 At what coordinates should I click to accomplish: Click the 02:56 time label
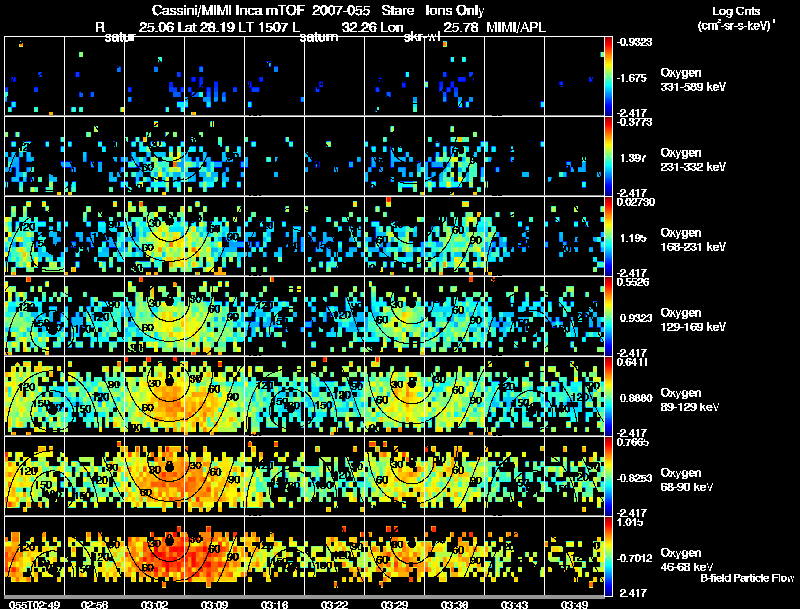(x=94, y=604)
